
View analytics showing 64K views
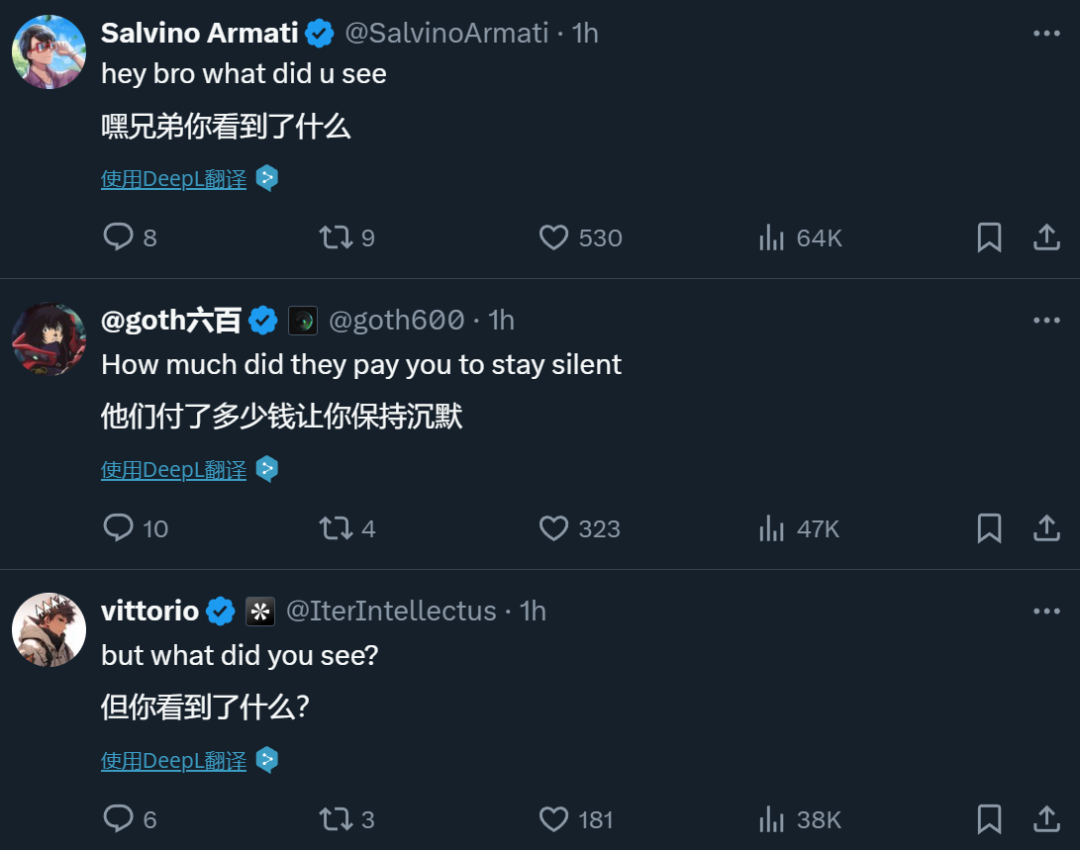(772, 237)
